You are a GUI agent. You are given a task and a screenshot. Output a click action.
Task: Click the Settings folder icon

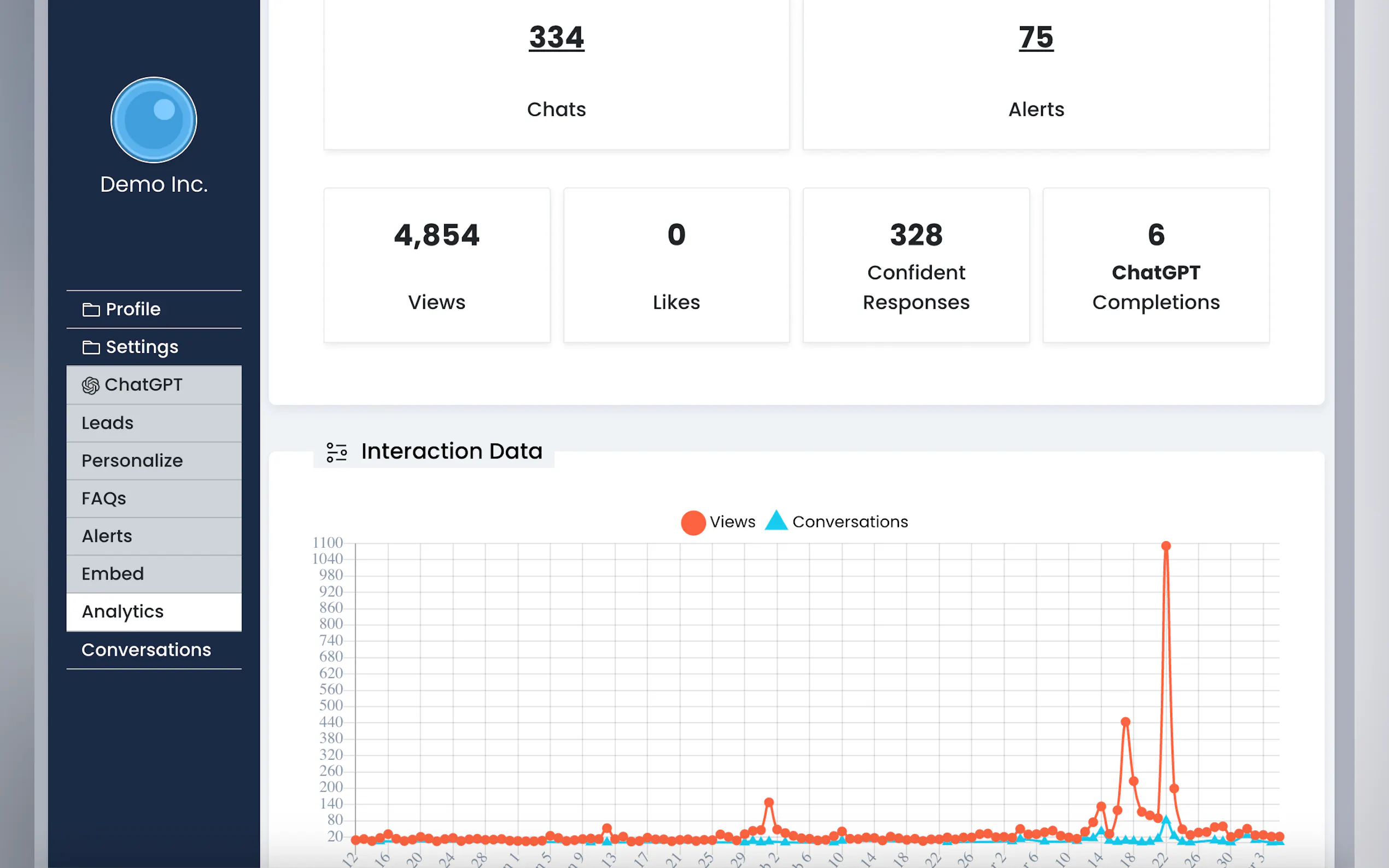click(x=91, y=347)
